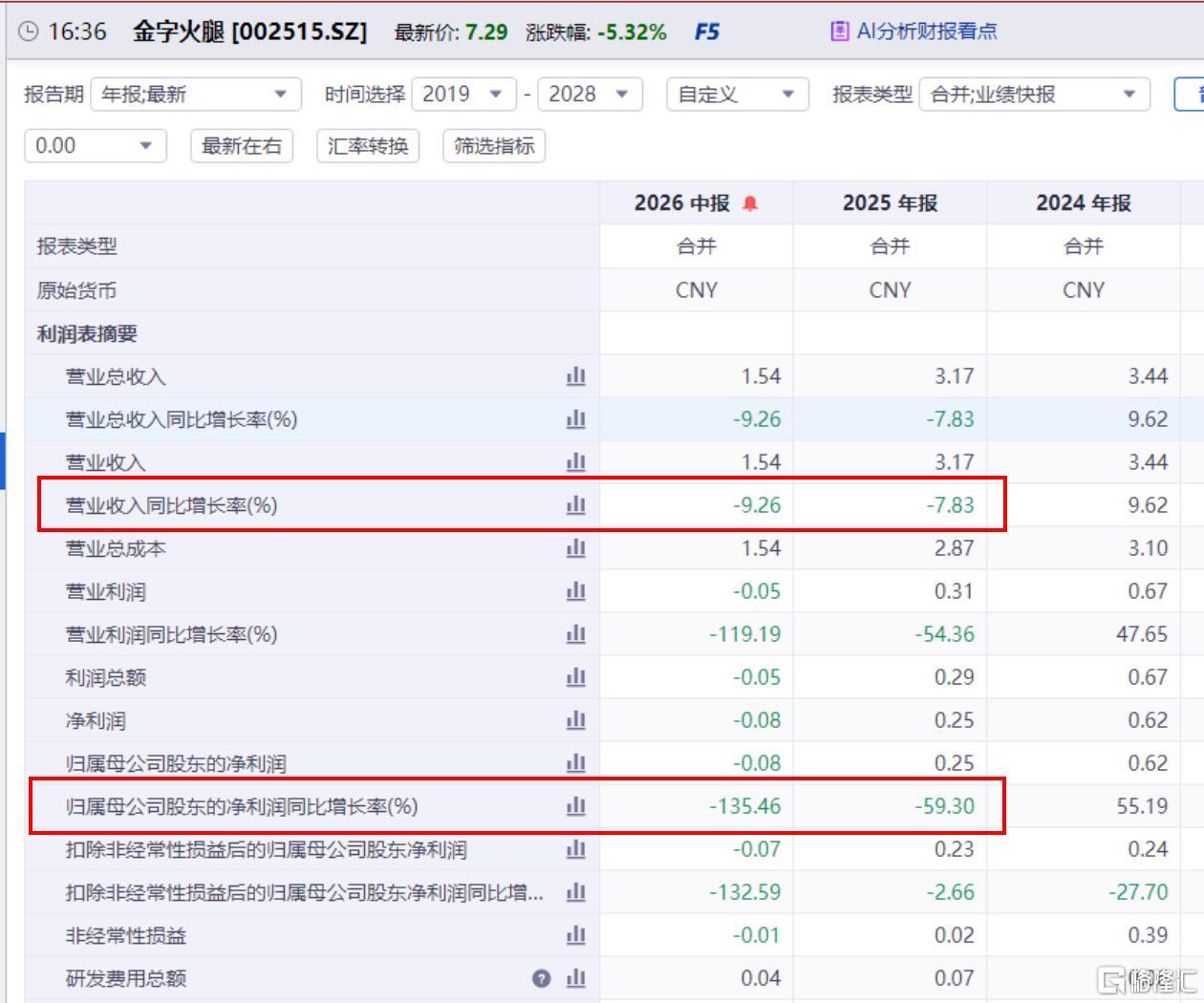
Task: Click the 净利润 row label
Action: (x=96, y=720)
